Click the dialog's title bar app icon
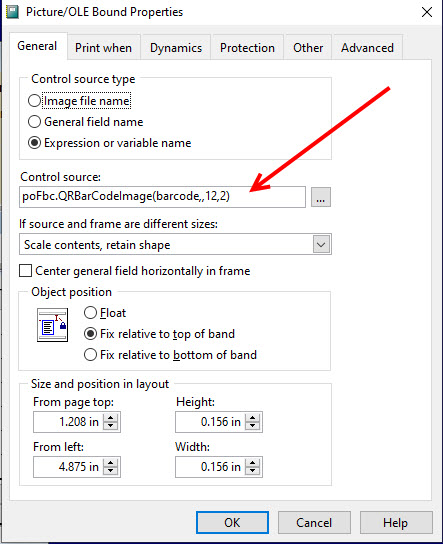 point(12,12)
